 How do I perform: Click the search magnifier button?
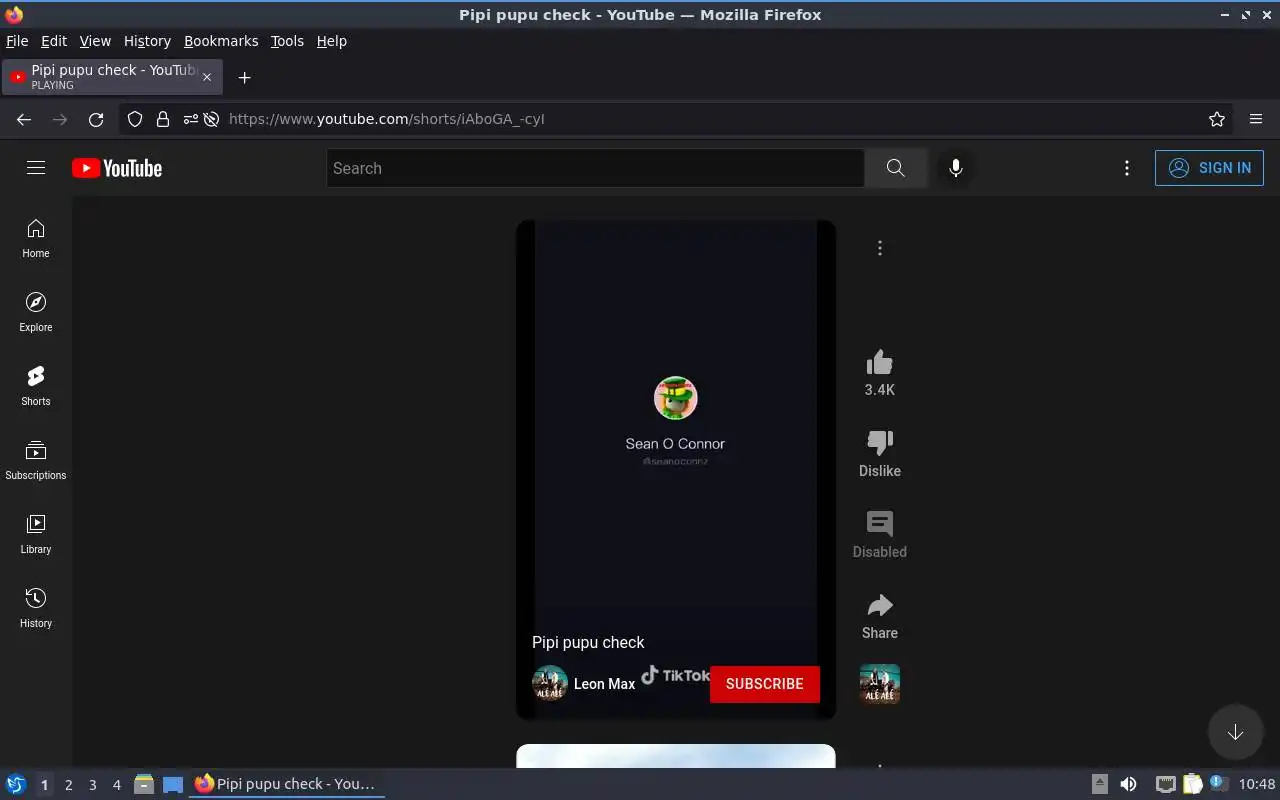tap(895, 168)
